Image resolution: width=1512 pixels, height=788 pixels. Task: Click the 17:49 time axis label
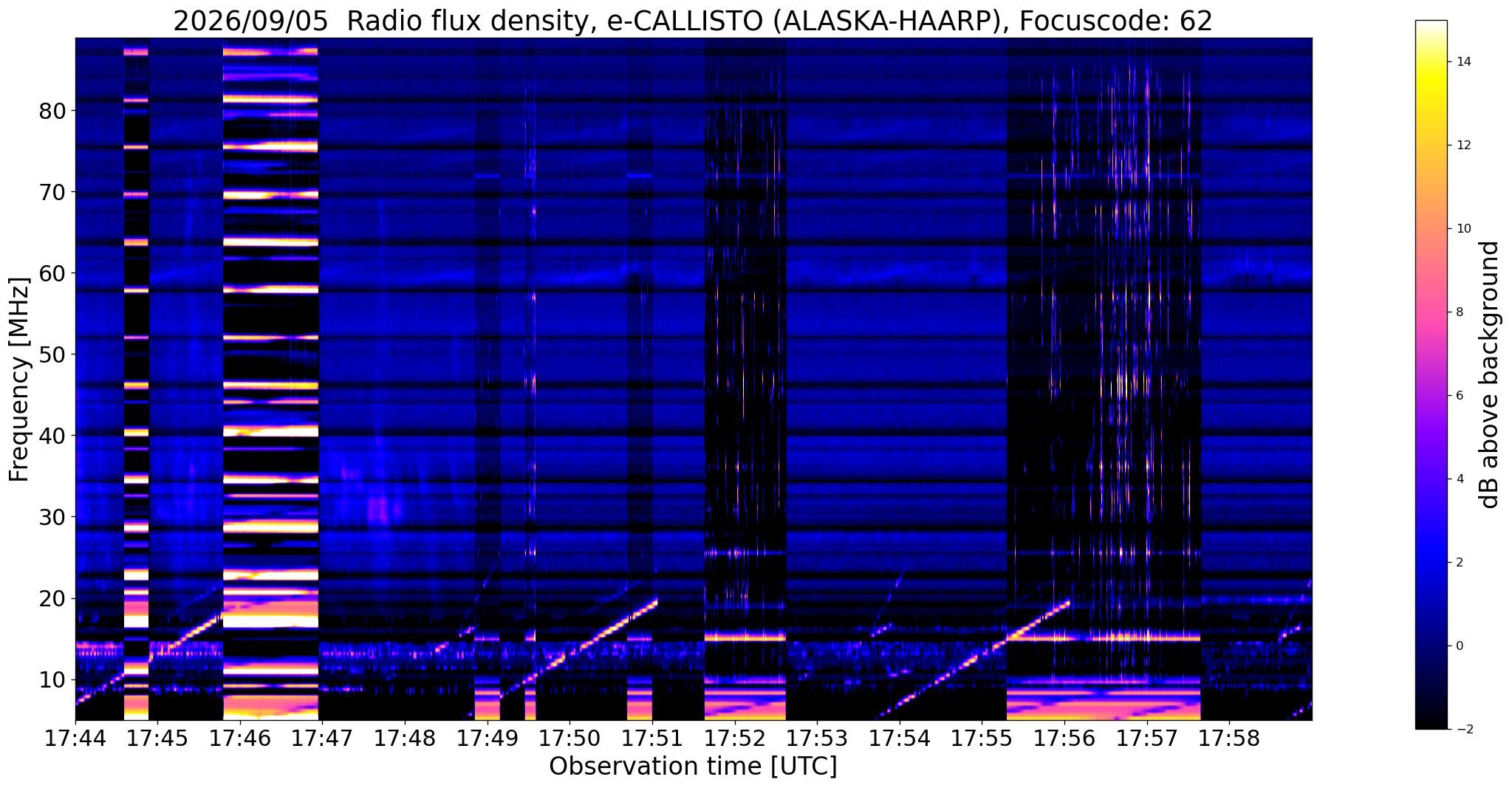tap(488, 739)
